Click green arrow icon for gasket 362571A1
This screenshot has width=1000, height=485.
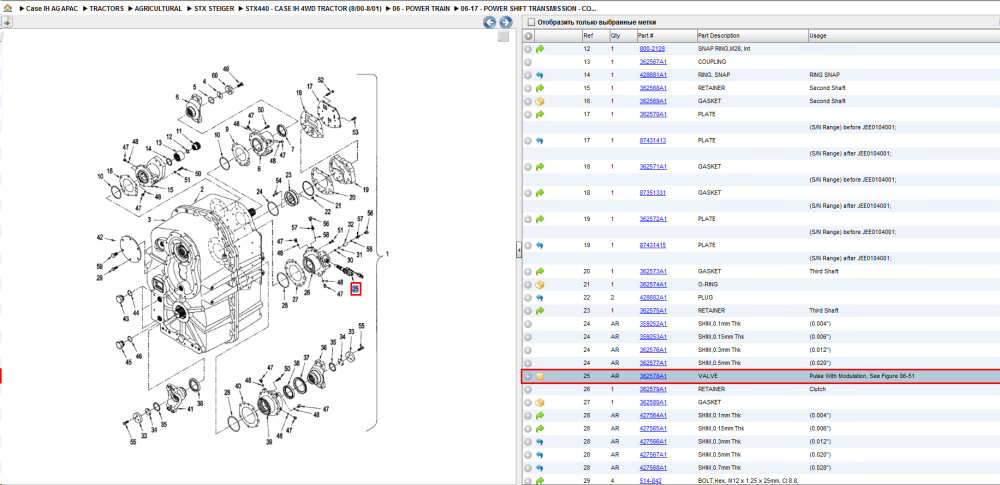(x=540, y=167)
